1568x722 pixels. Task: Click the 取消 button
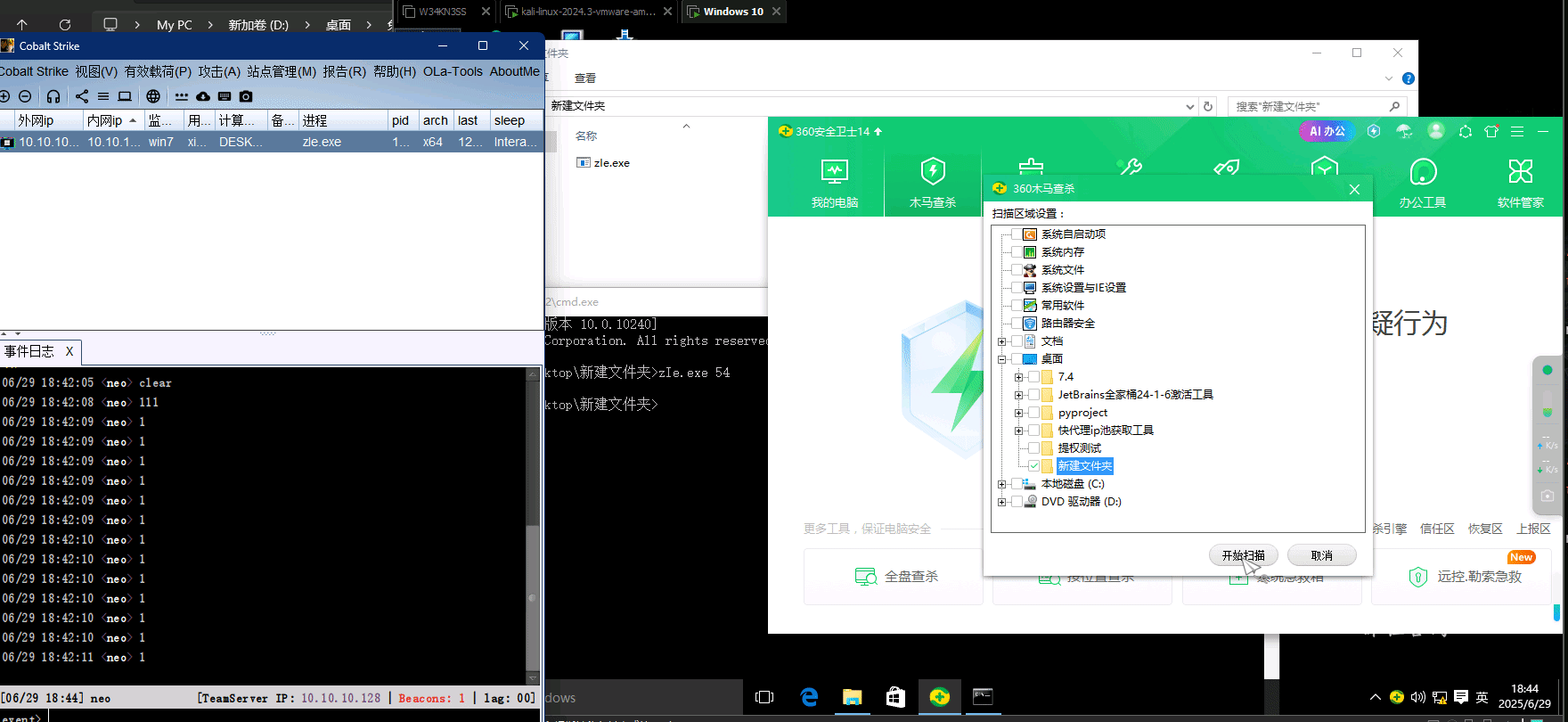[1321, 555]
